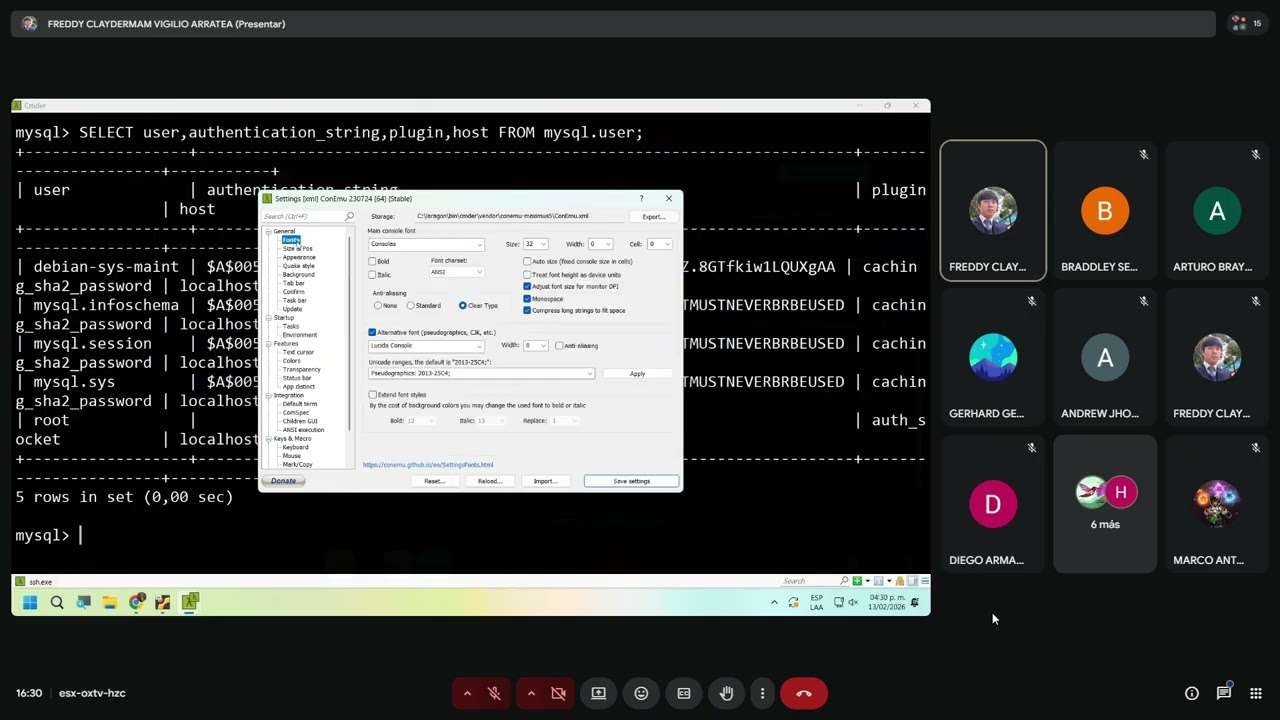
Task: Open meeting details info icon
Action: coord(1192,693)
